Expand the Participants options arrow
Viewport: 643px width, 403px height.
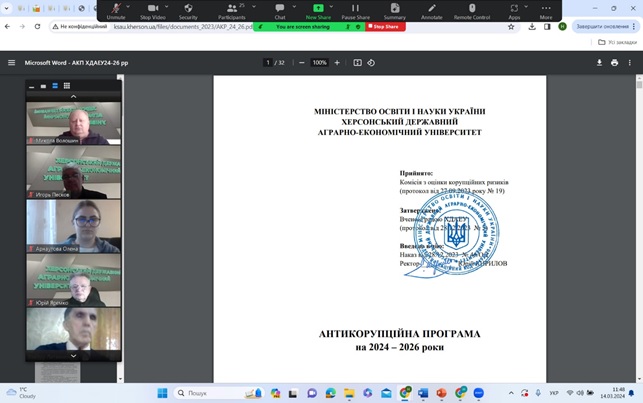click(254, 7)
